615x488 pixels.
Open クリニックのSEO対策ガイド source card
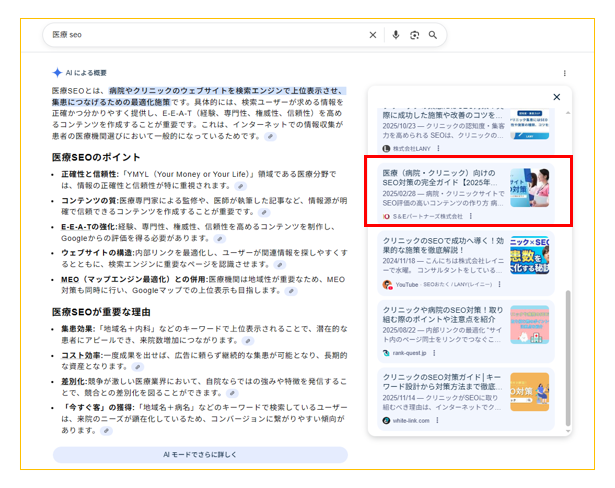coord(466,399)
